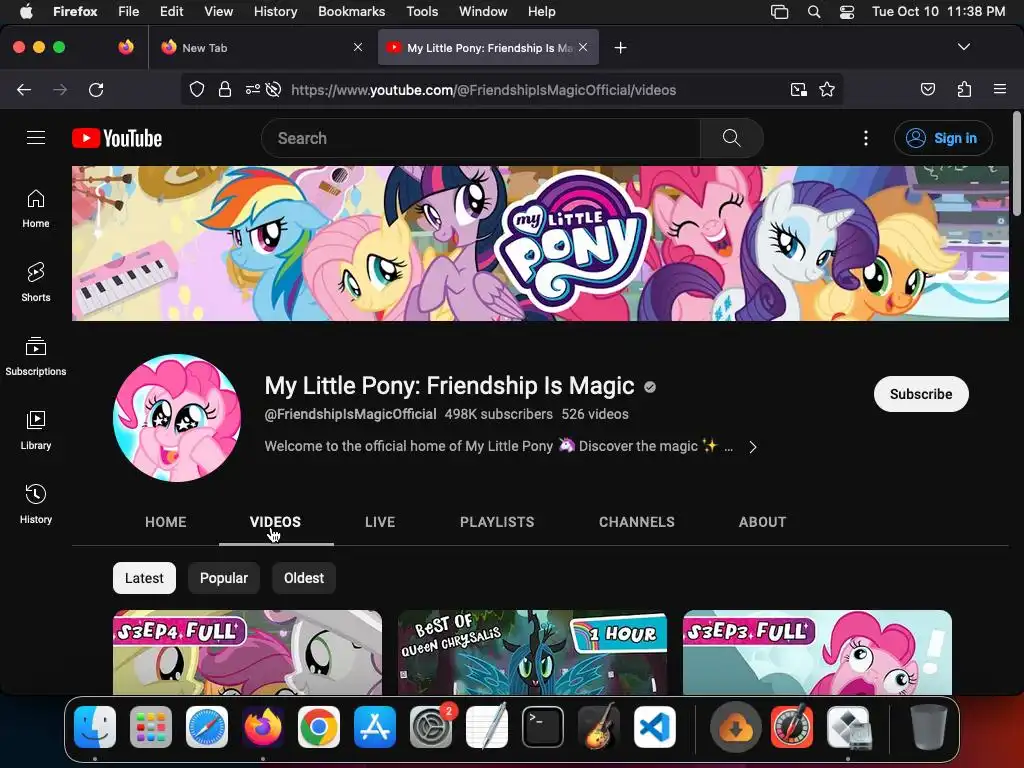Viewport: 1024px width, 768px height.
Task: Switch to the HOME channel tab
Action: pos(166,522)
